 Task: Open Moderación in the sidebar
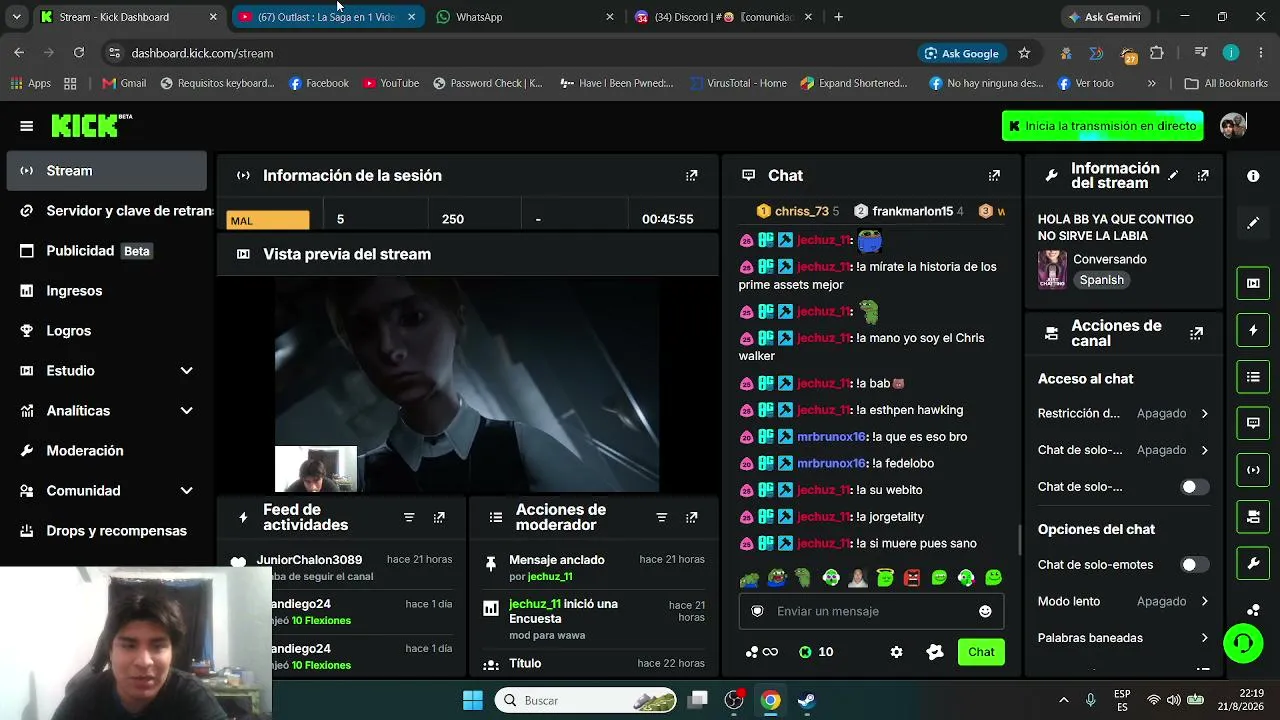tap(106, 451)
